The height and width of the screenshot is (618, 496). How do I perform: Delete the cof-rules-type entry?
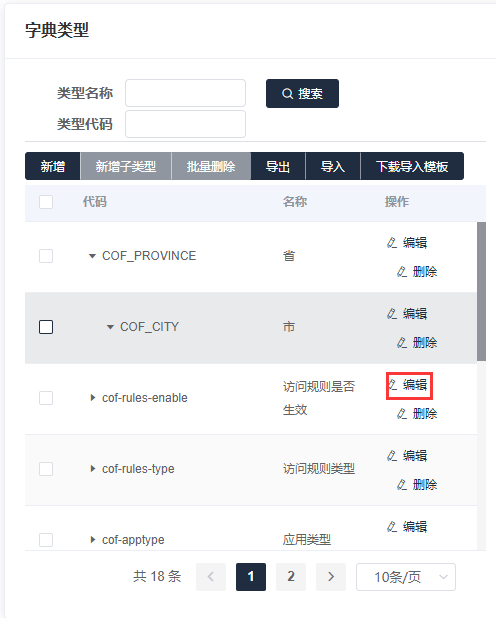click(x=417, y=484)
